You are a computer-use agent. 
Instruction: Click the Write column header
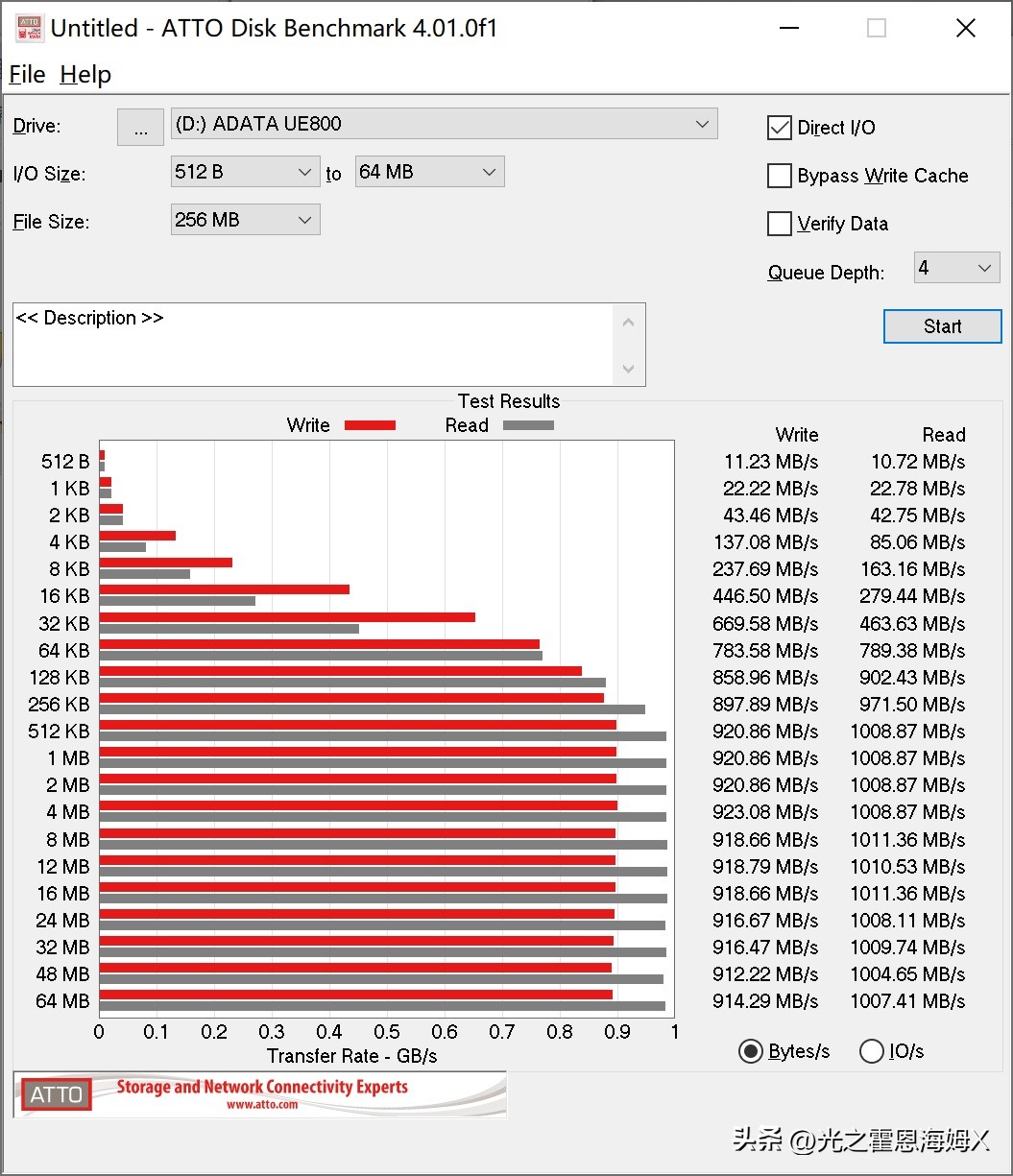[x=797, y=435]
